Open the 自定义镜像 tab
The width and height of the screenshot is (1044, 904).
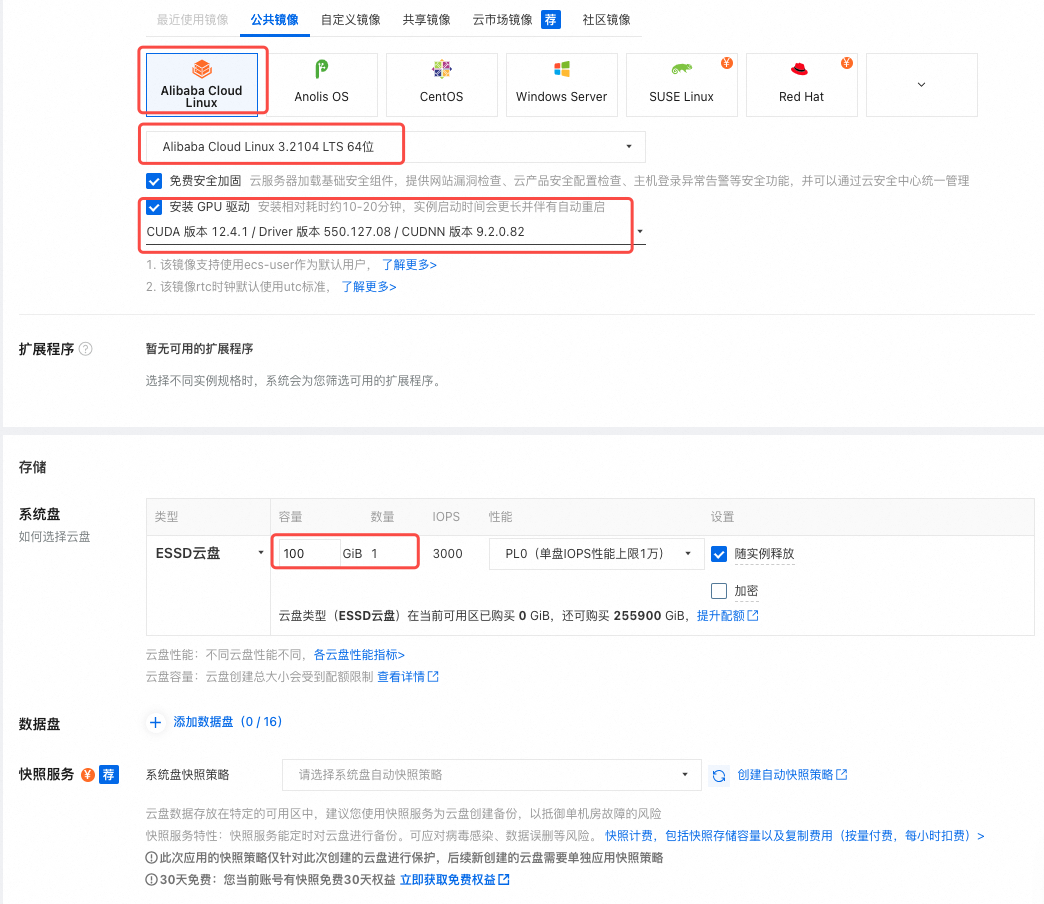[350, 19]
